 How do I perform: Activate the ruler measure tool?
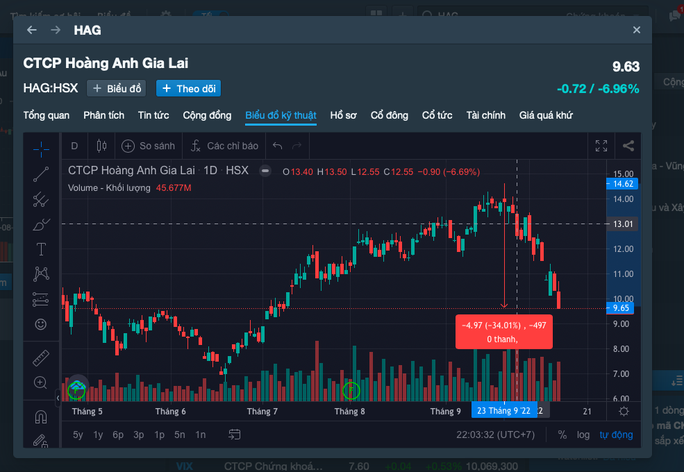click(x=41, y=357)
